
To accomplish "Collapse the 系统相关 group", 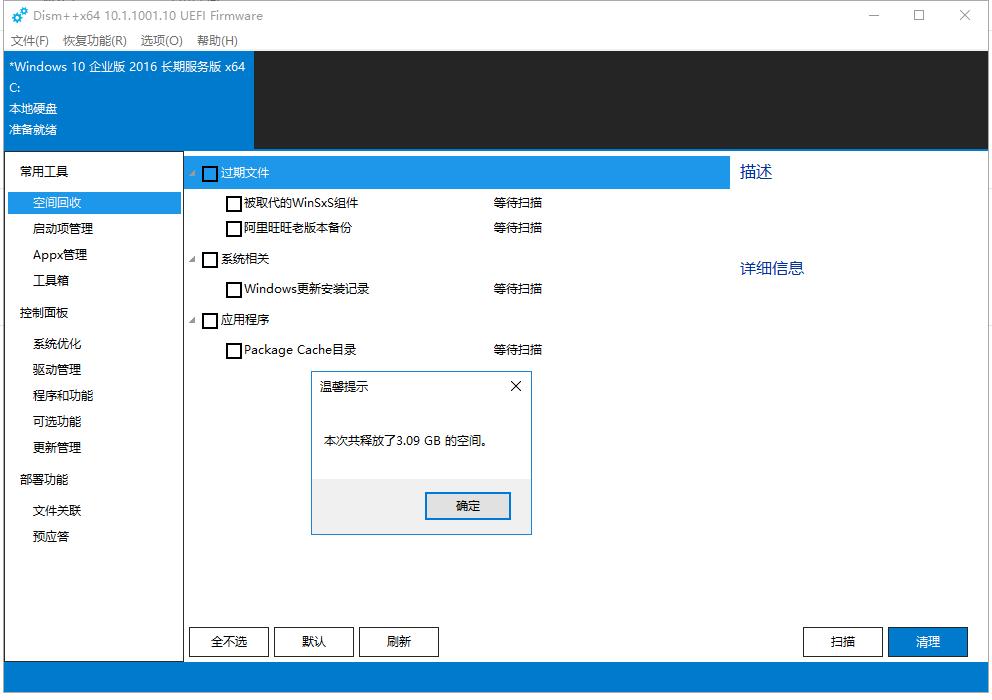I will pos(191,259).
